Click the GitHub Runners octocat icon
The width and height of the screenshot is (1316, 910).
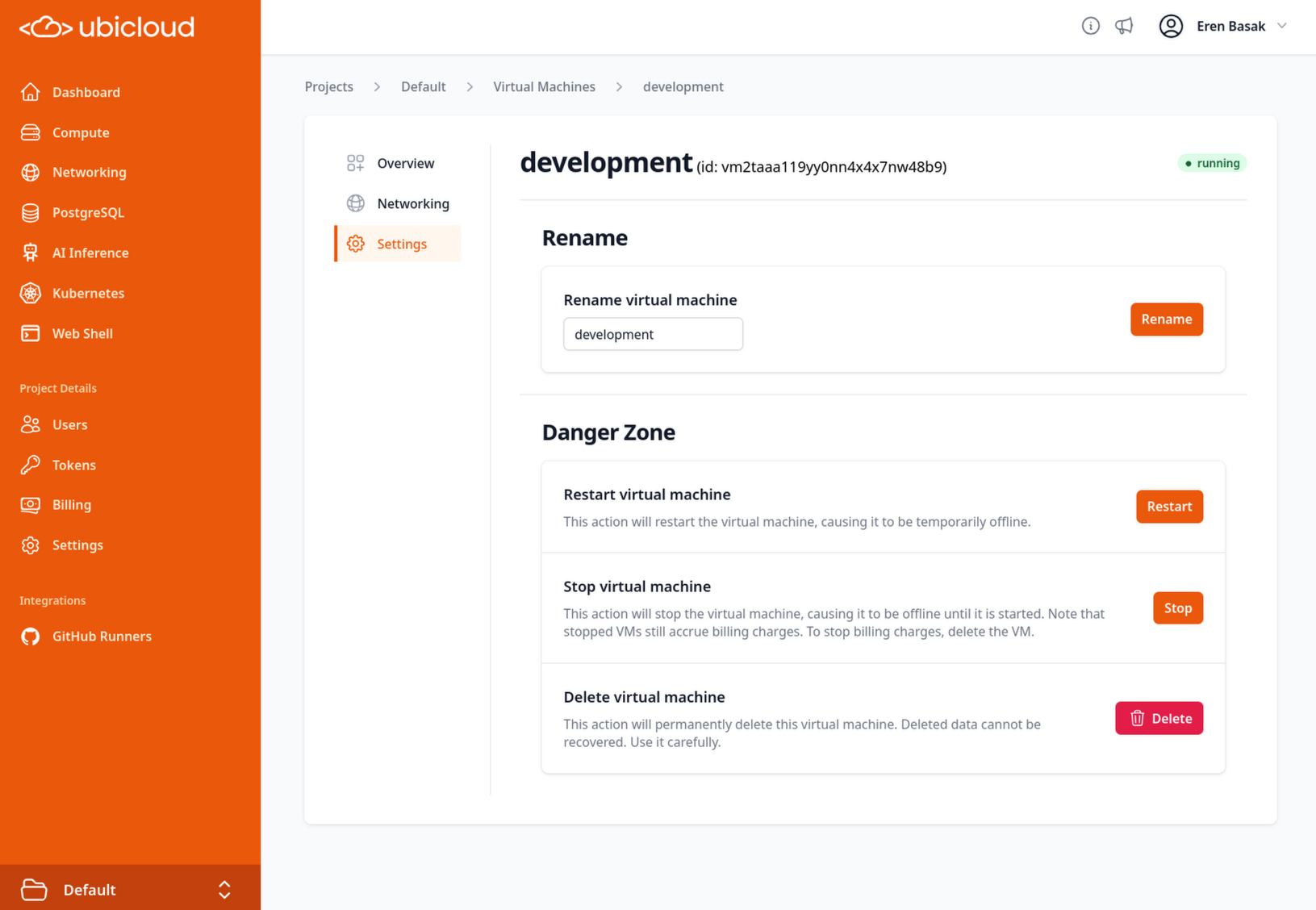pos(31,637)
